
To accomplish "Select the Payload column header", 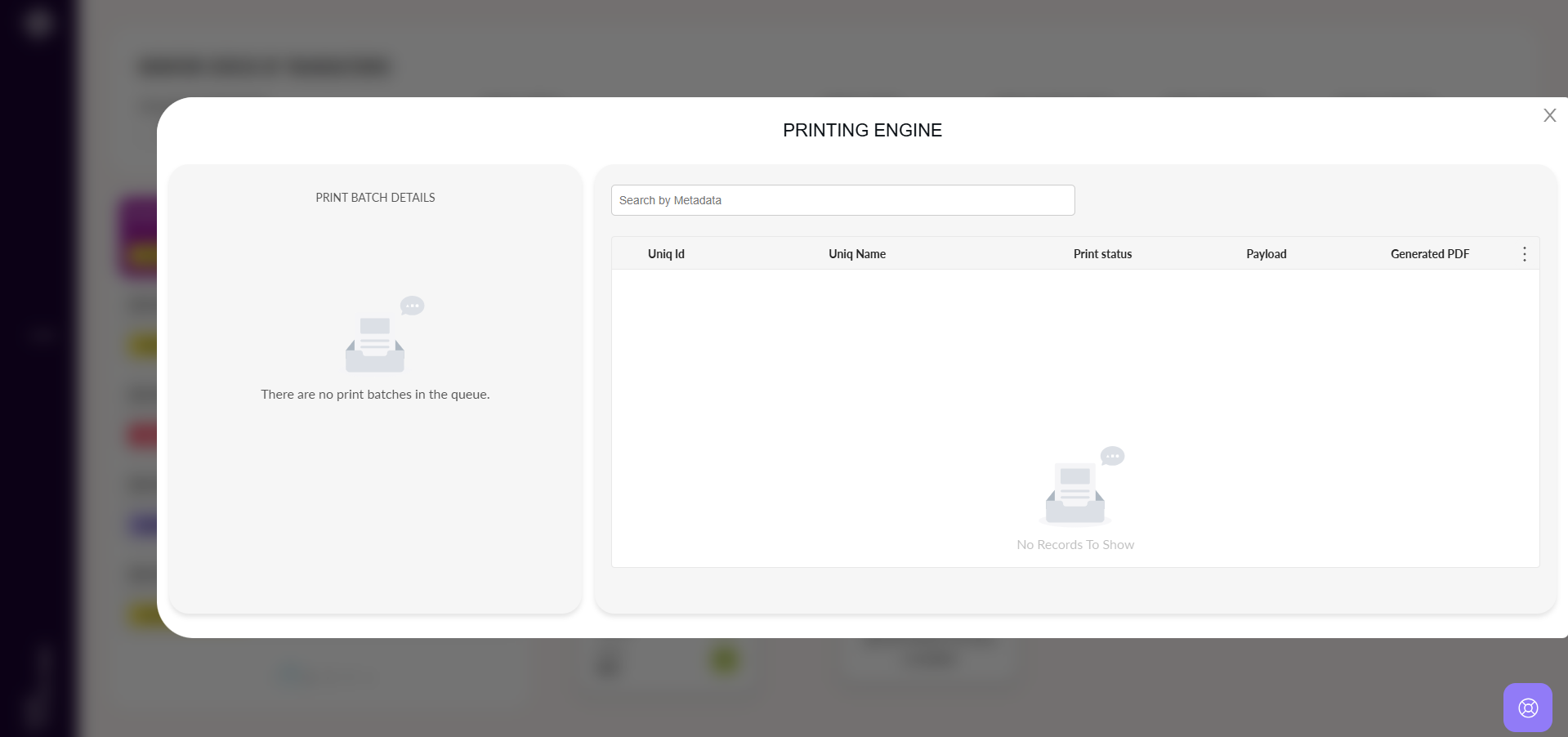I will pyautogui.click(x=1266, y=254).
